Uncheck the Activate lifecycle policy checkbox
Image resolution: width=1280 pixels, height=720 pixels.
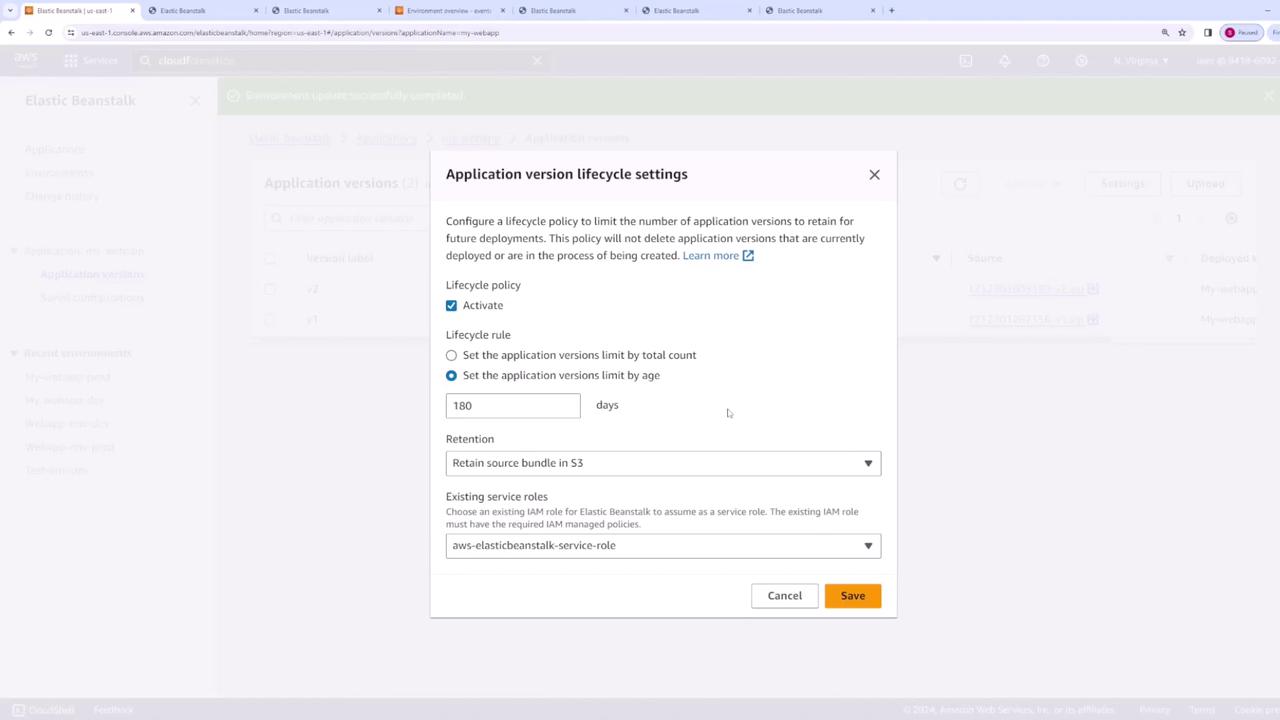(452, 306)
